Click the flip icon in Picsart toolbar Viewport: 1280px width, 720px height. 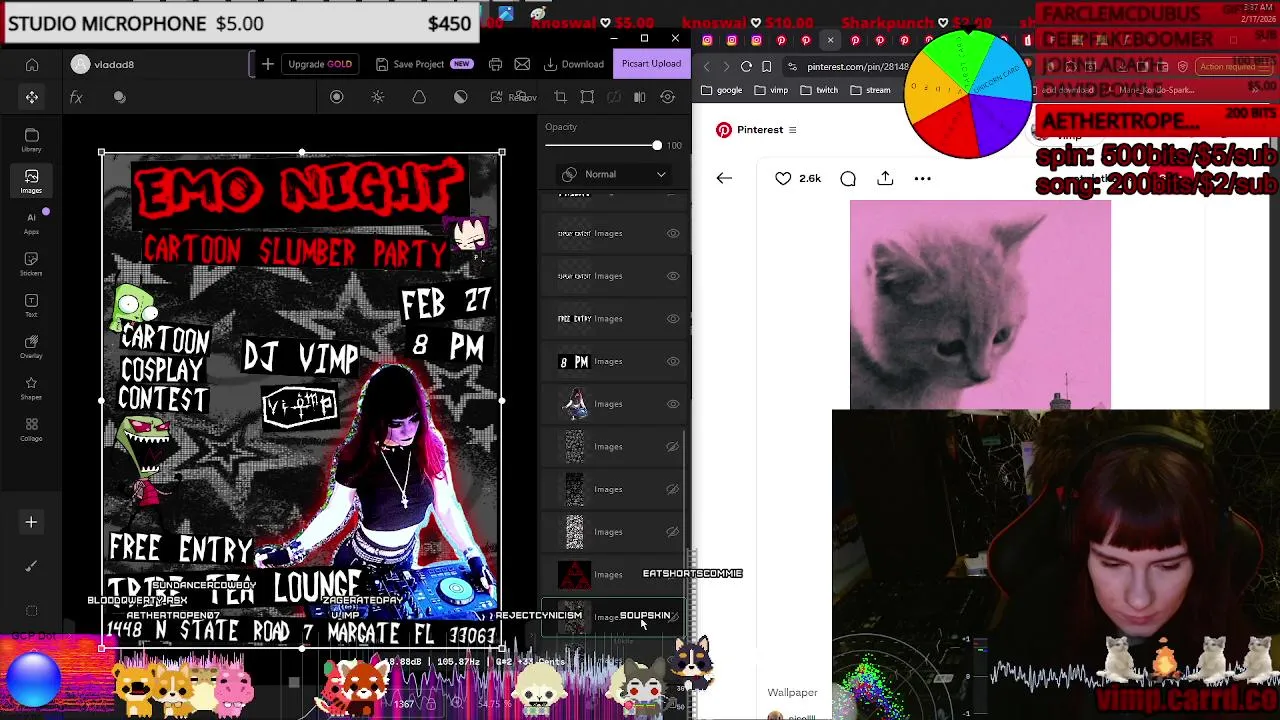[640, 97]
